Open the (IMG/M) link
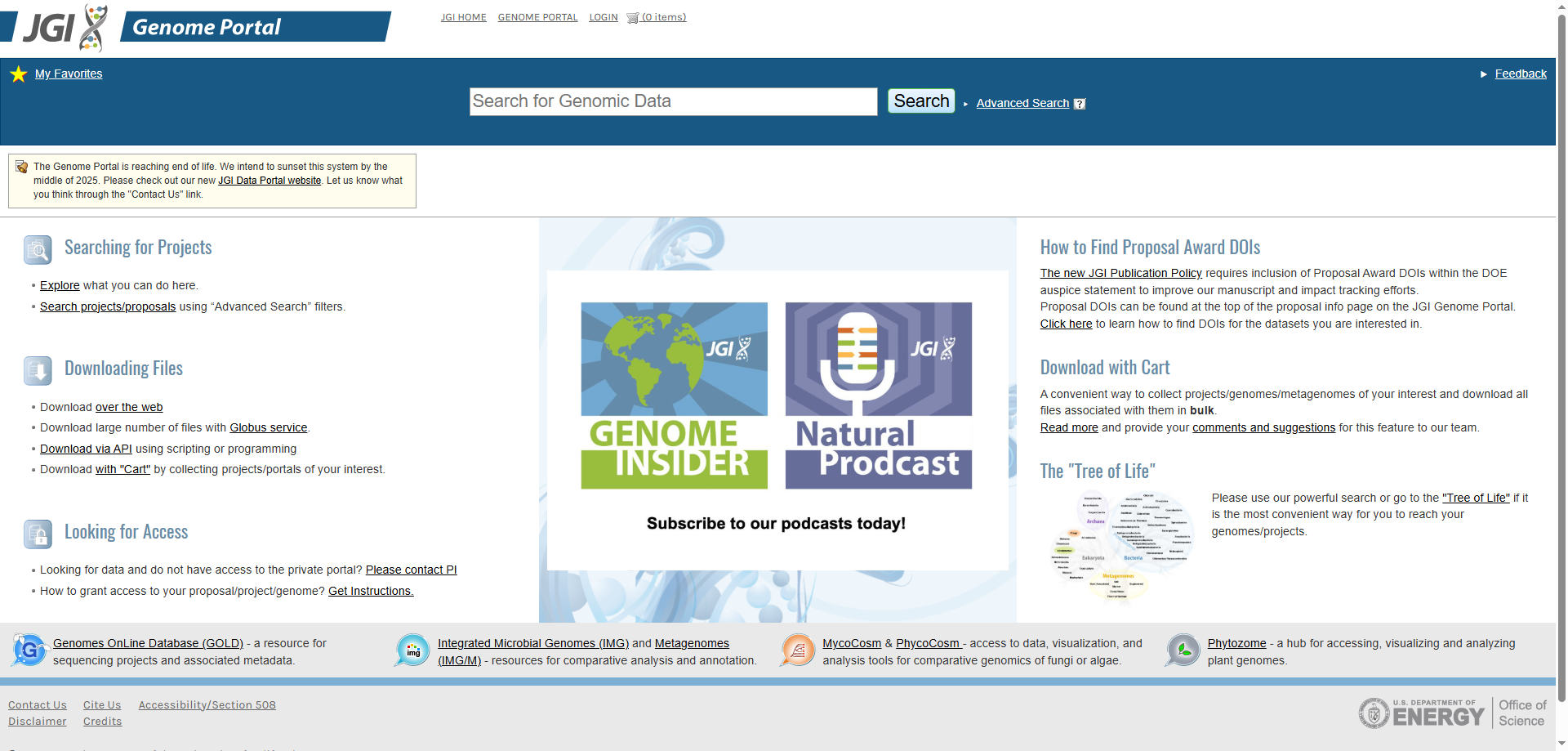Viewport: 1568px width, 751px height. pyautogui.click(x=459, y=660)
